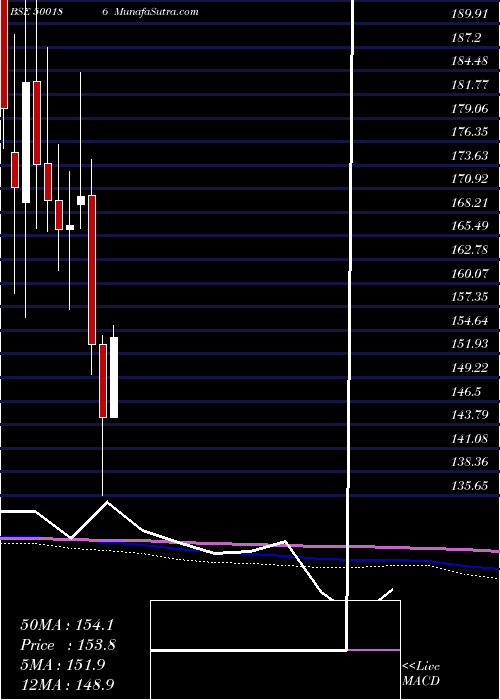Select the 165.49 price level
The image size is (500, 700).
click(470, 226)
